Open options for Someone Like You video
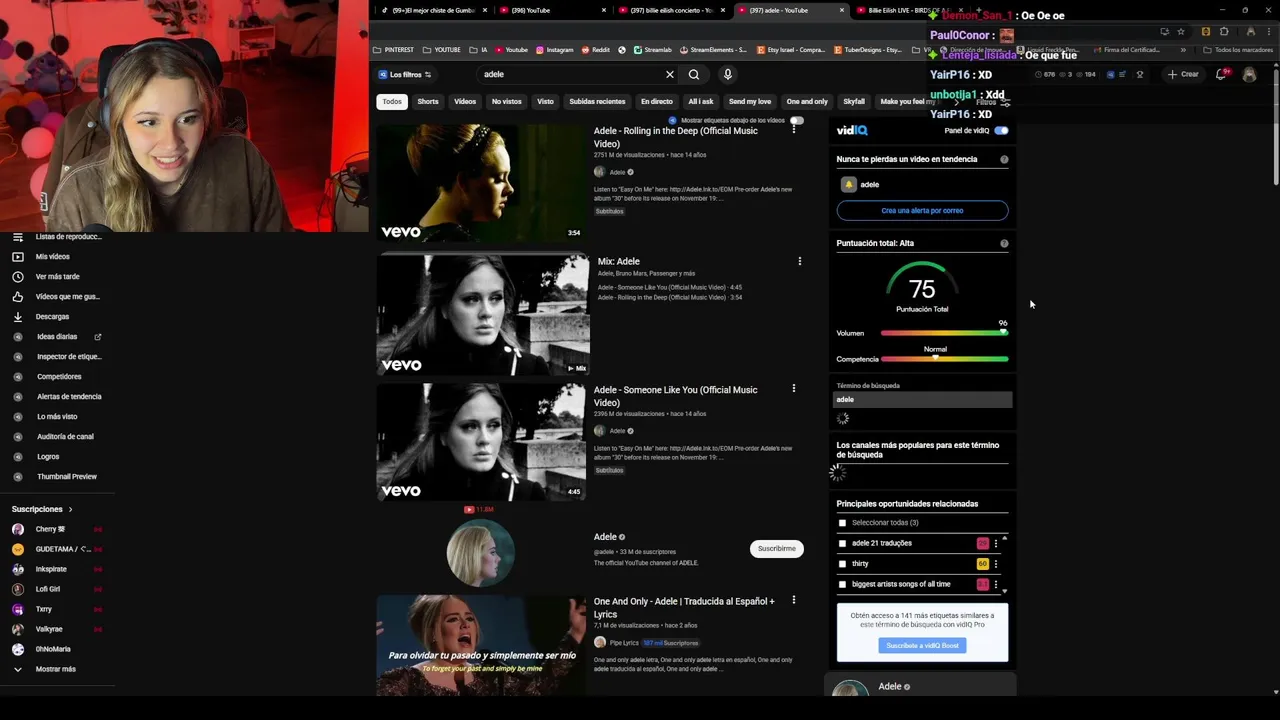Image resolution: width=1280 pixels, height=720 pixels. coord(794,388)
